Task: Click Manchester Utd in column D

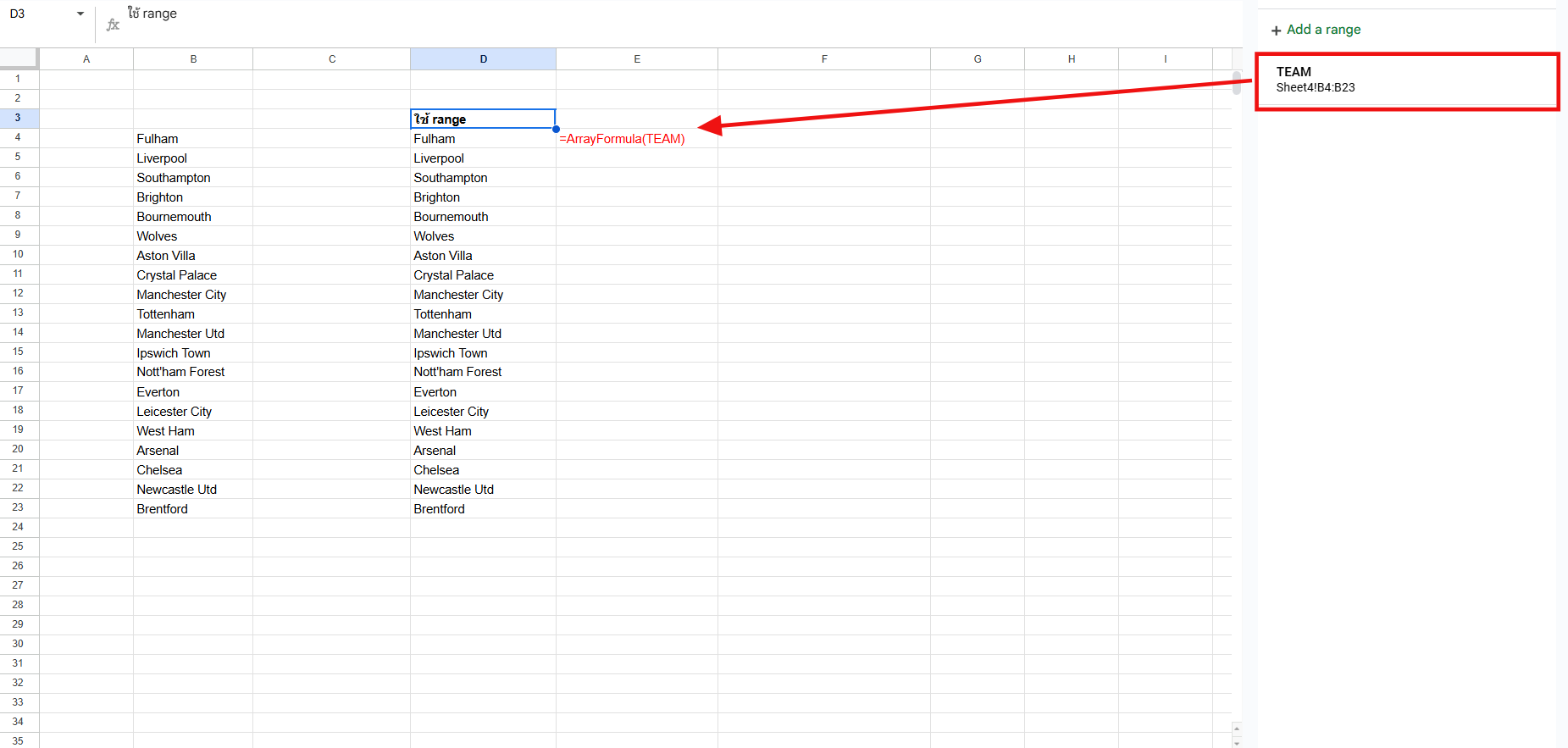Action: click(483, 334)
